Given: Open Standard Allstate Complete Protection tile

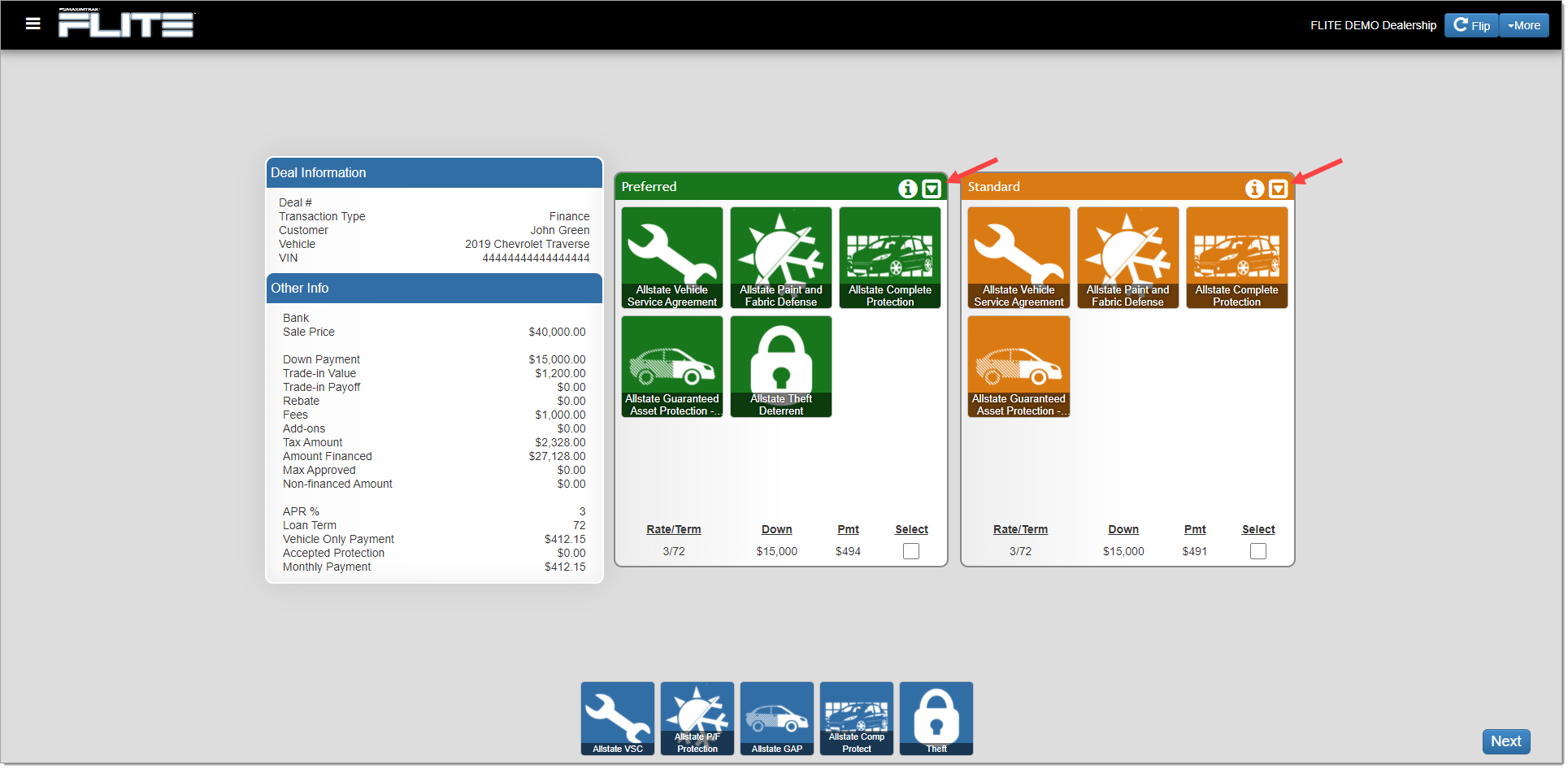Looking at the screenshot, I should (1237, 258).
